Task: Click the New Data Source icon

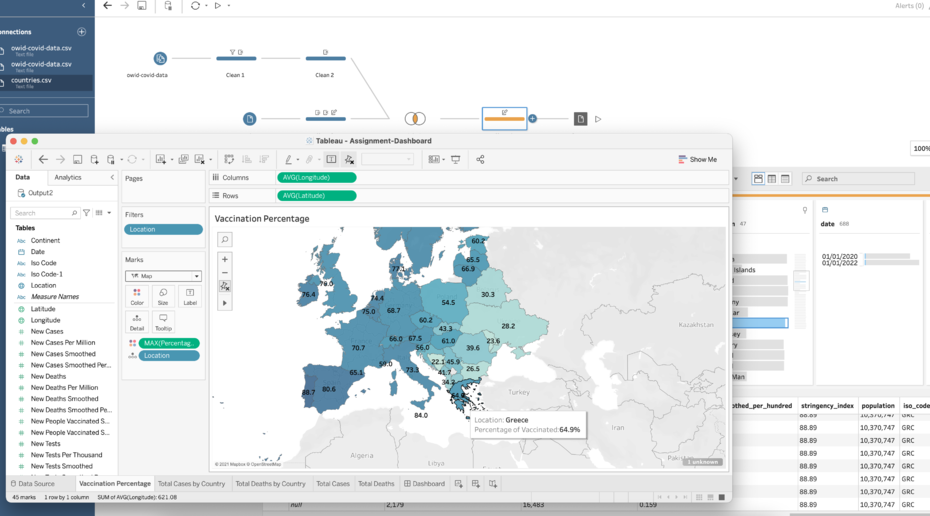Action: click(94, 160)
